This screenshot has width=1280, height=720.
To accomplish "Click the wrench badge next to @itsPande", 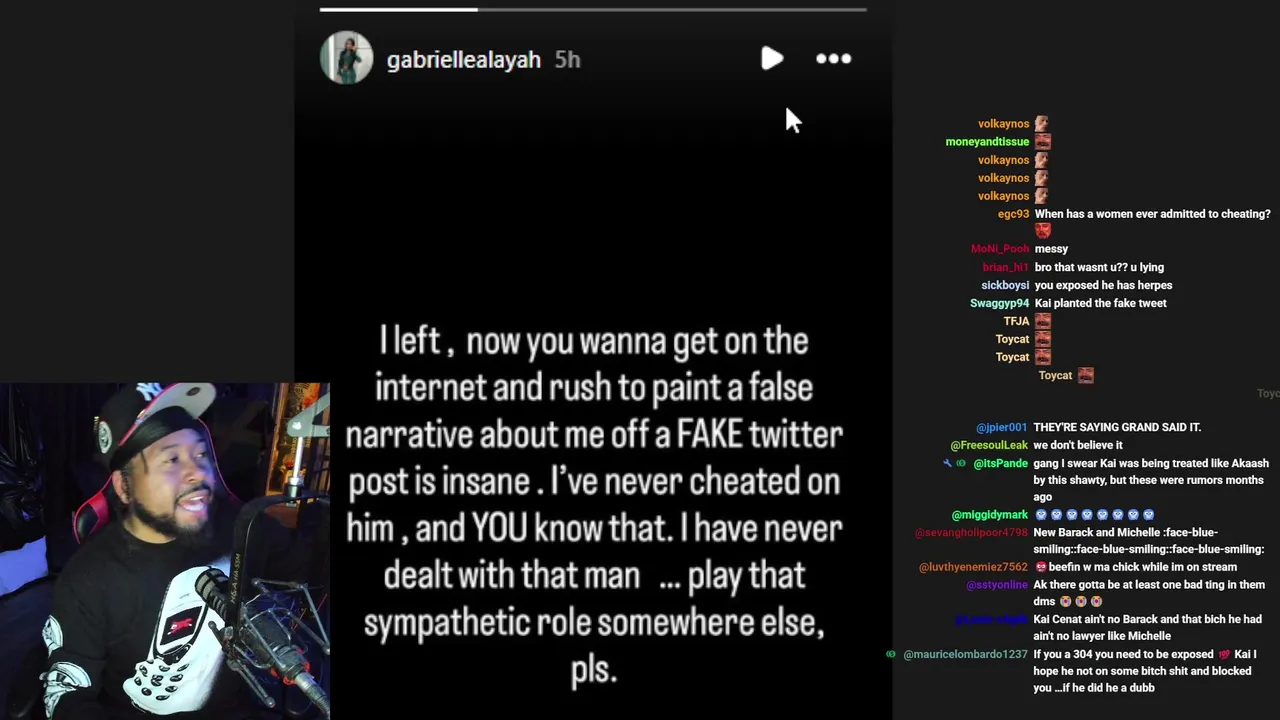I will [948, 463].
